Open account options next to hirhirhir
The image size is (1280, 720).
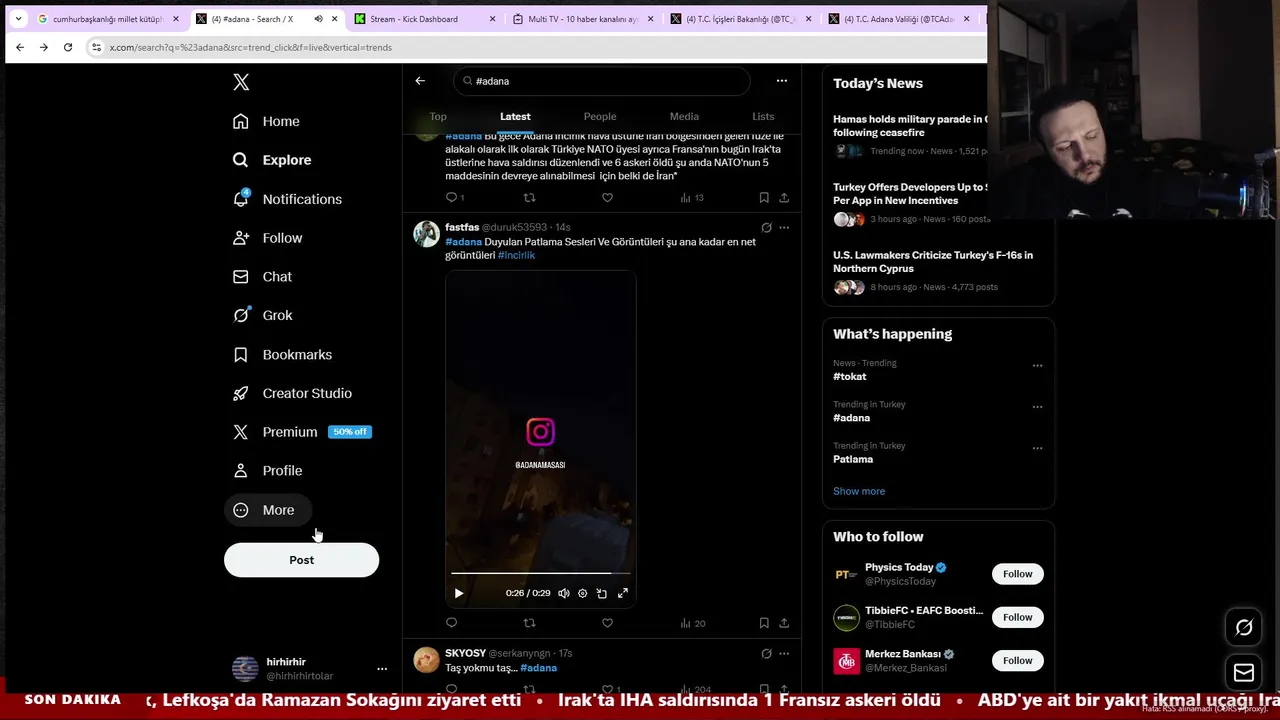coord(381,669)
